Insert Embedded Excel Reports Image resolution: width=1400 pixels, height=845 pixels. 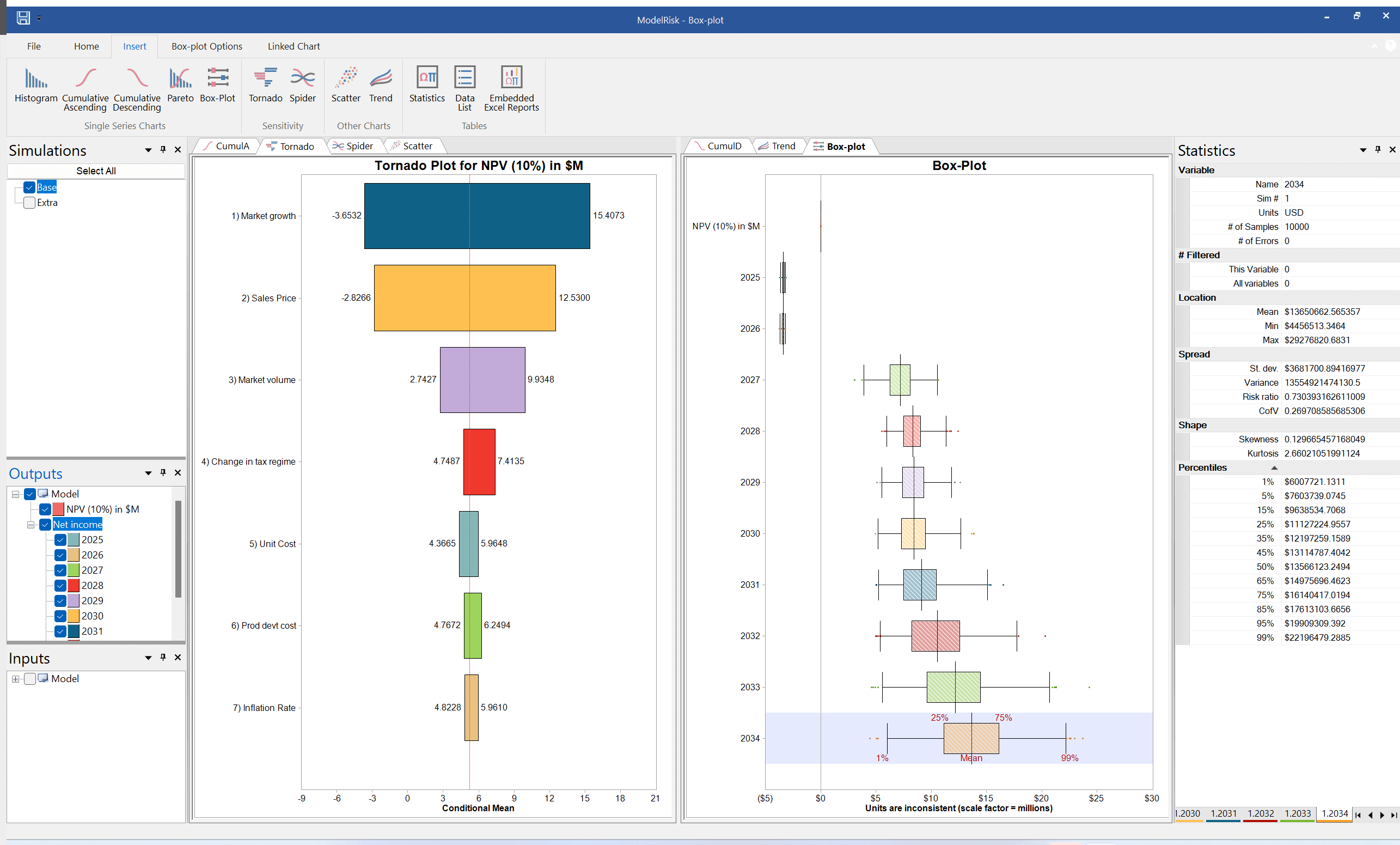[x=511, y=86]
